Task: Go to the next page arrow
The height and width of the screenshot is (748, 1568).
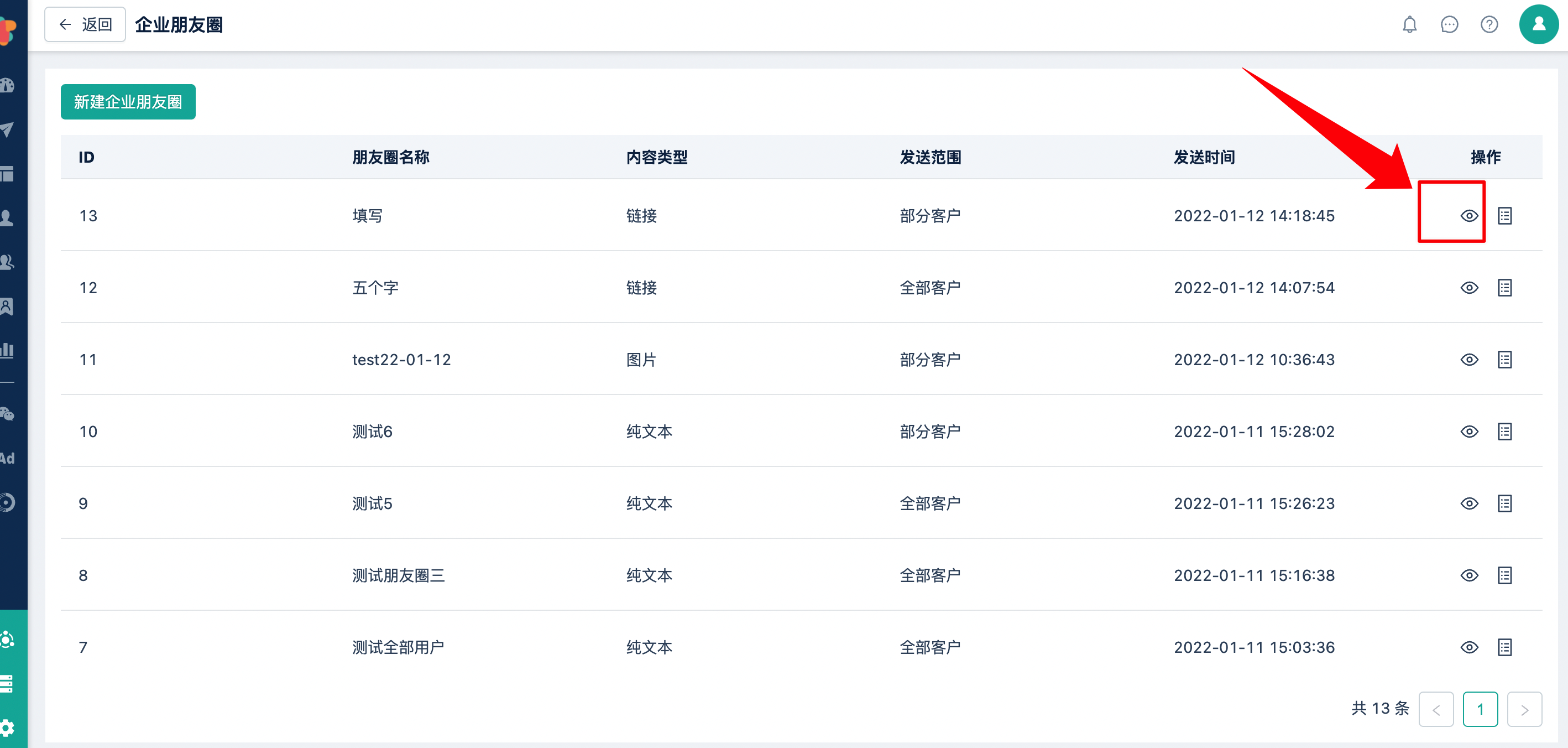Action: (x=1524, y=709)
